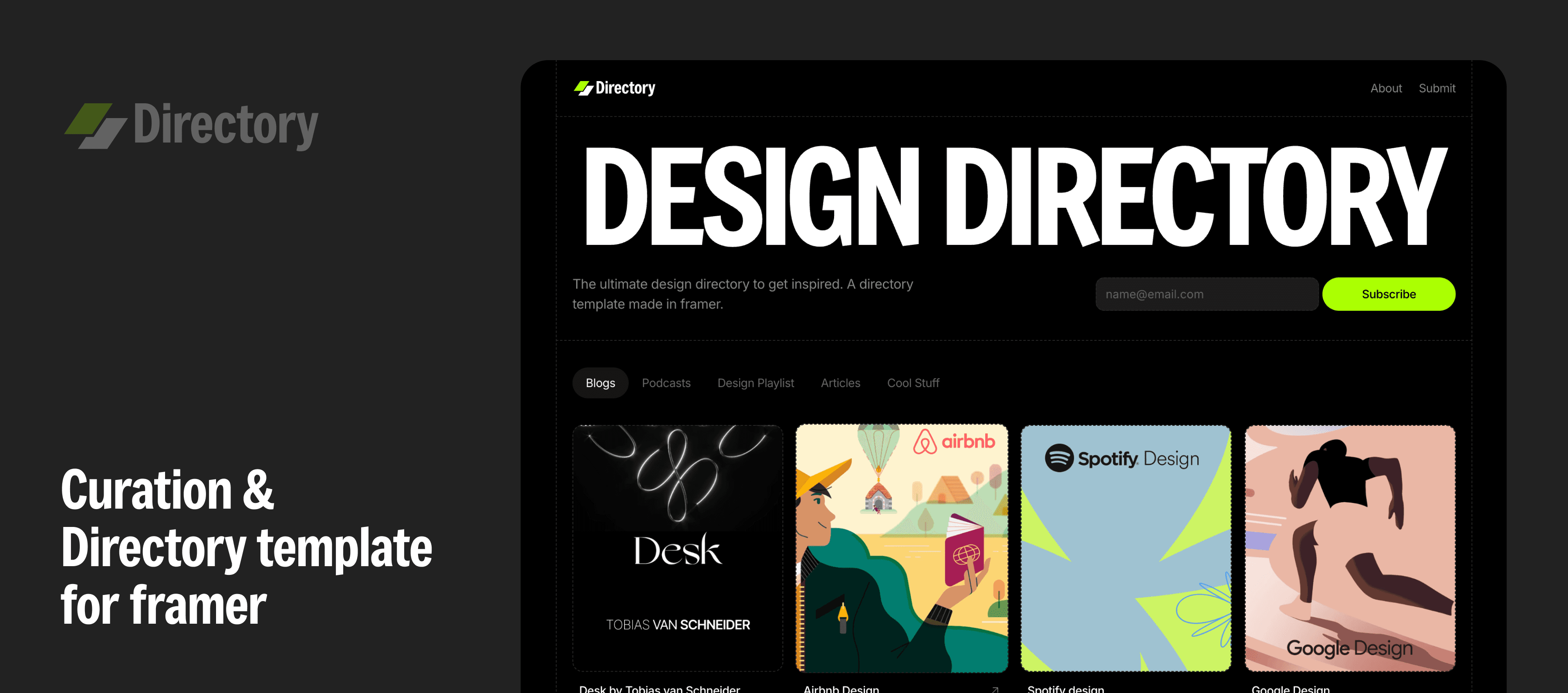Switch to the Cool Stuff tab
This screenshot has height=693, width=1568.
click(x=913, y=383)
